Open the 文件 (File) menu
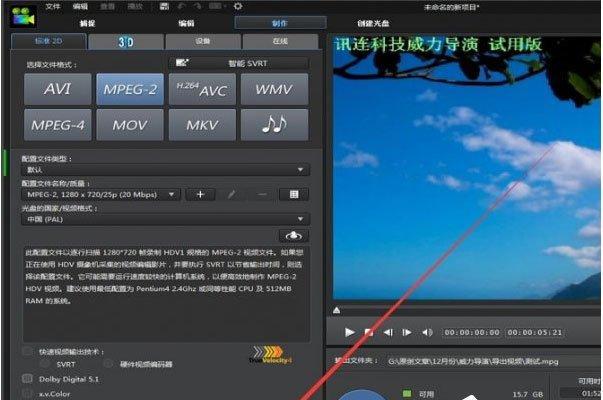Screen dimensions: 603x400 (x=53, y=6)
